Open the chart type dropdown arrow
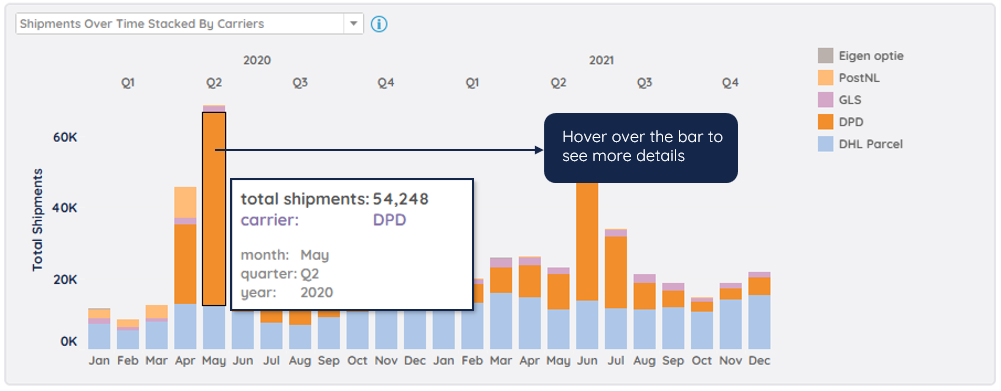Image resolution: width=1001 pixels, height=391 pixels. click(x=353, y=24)
